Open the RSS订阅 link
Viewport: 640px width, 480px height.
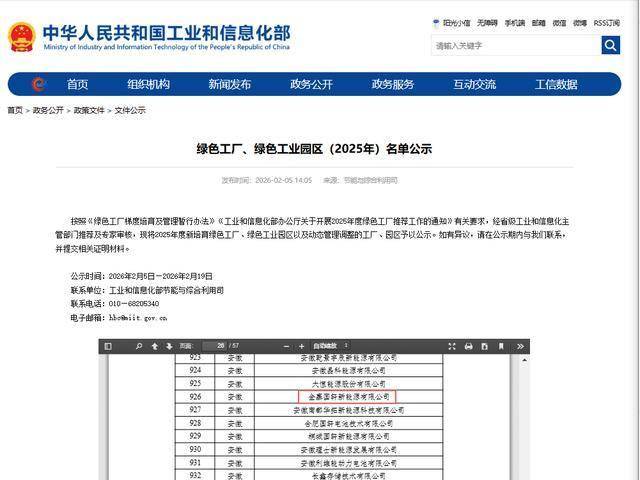tap(606, 22)
